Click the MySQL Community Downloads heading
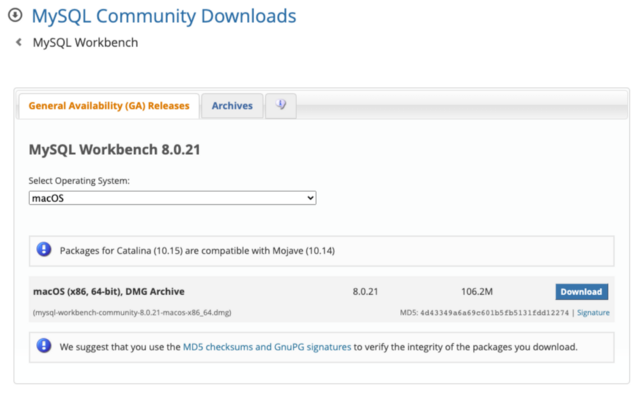The width and height of the screenshot is (640, 403). pyautogui.click(x=164, y=16)
